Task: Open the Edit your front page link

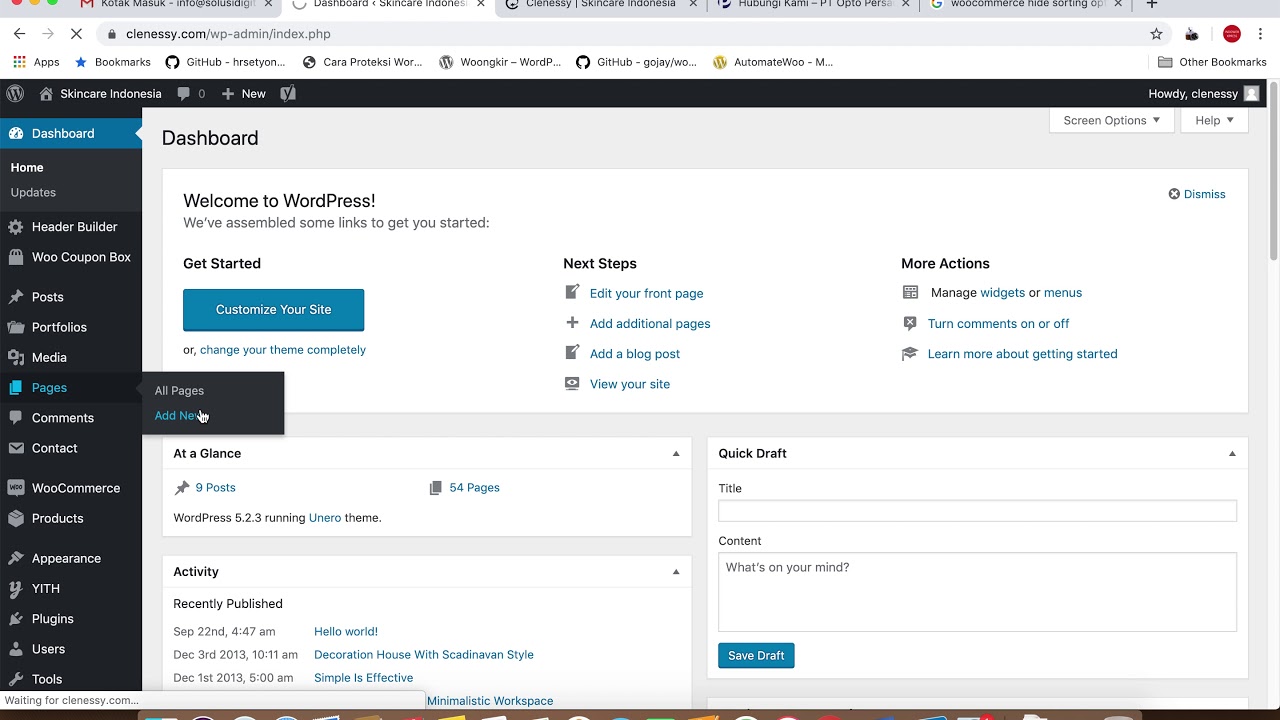Action: pyautogui.click(x=646, y=293)
